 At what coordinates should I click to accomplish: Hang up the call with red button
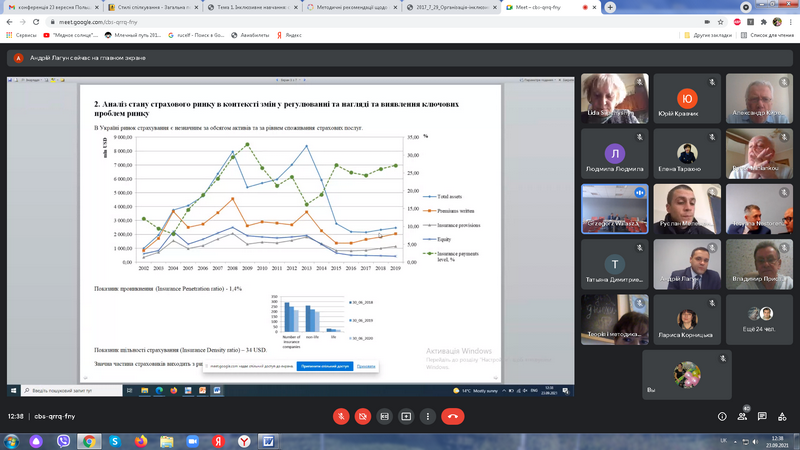point(454,415)
